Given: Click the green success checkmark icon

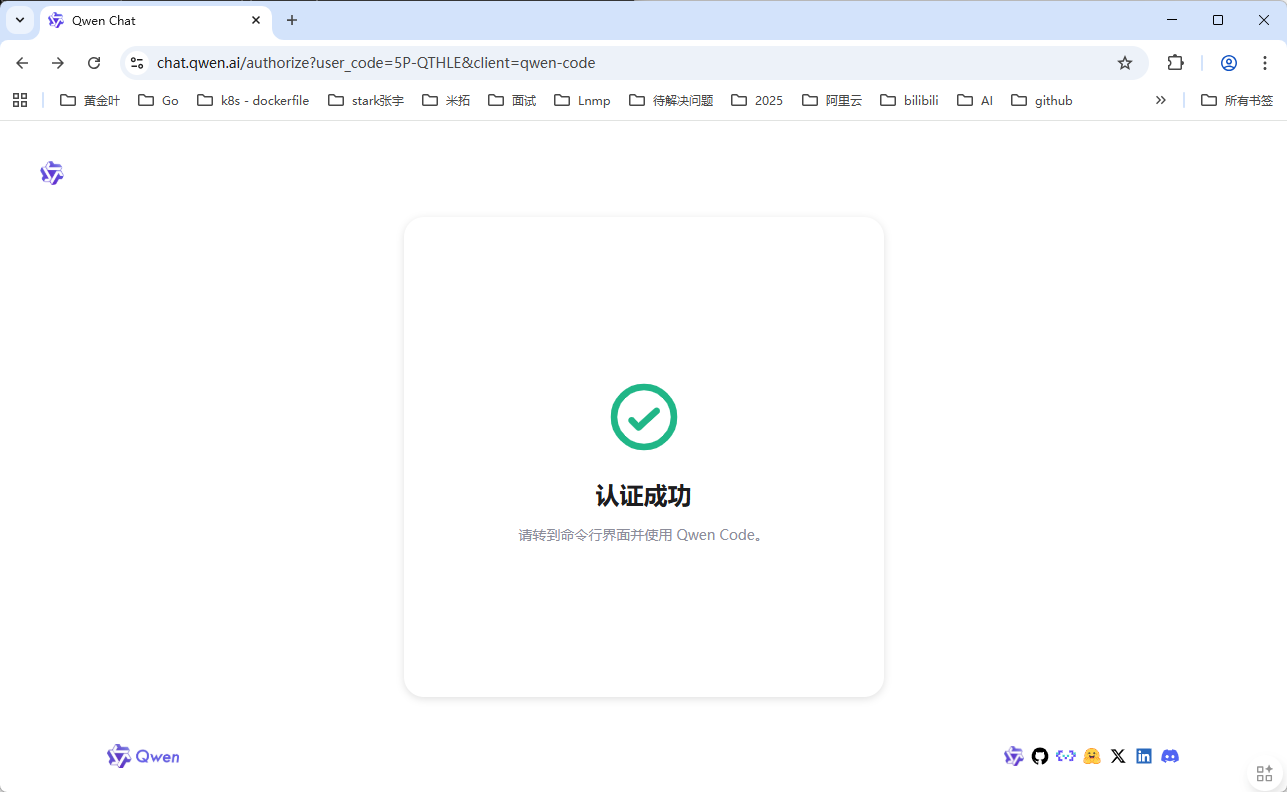Looking at the screenshot, I should click(644, 417).
